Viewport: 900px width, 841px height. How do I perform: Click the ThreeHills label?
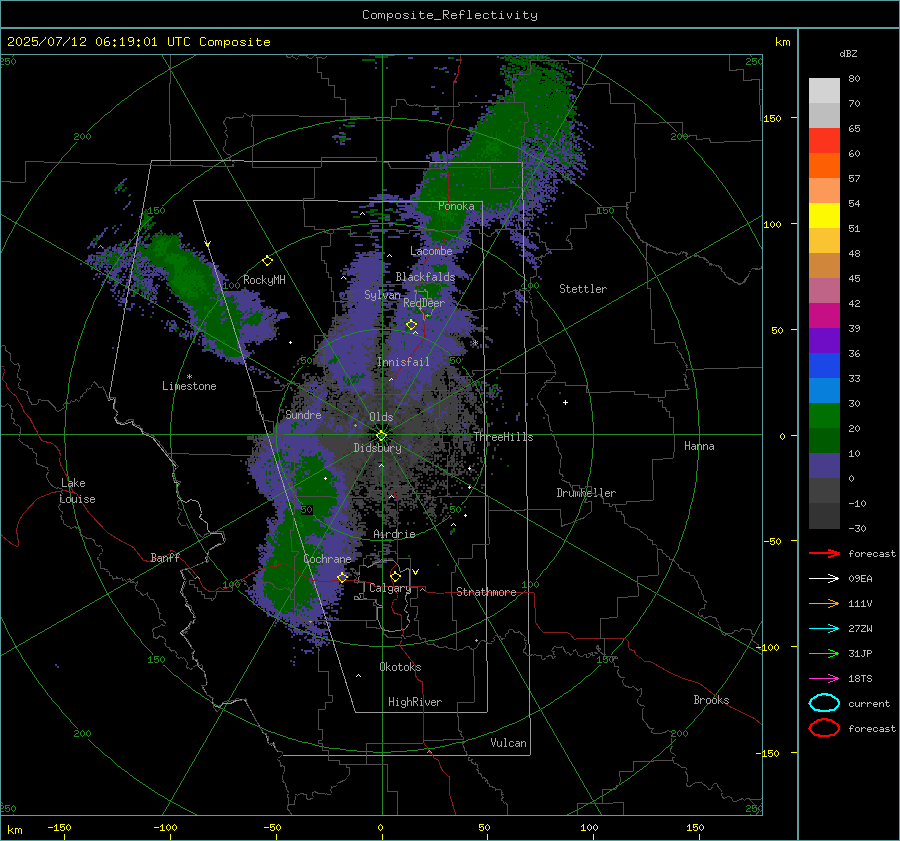point(503,437)
